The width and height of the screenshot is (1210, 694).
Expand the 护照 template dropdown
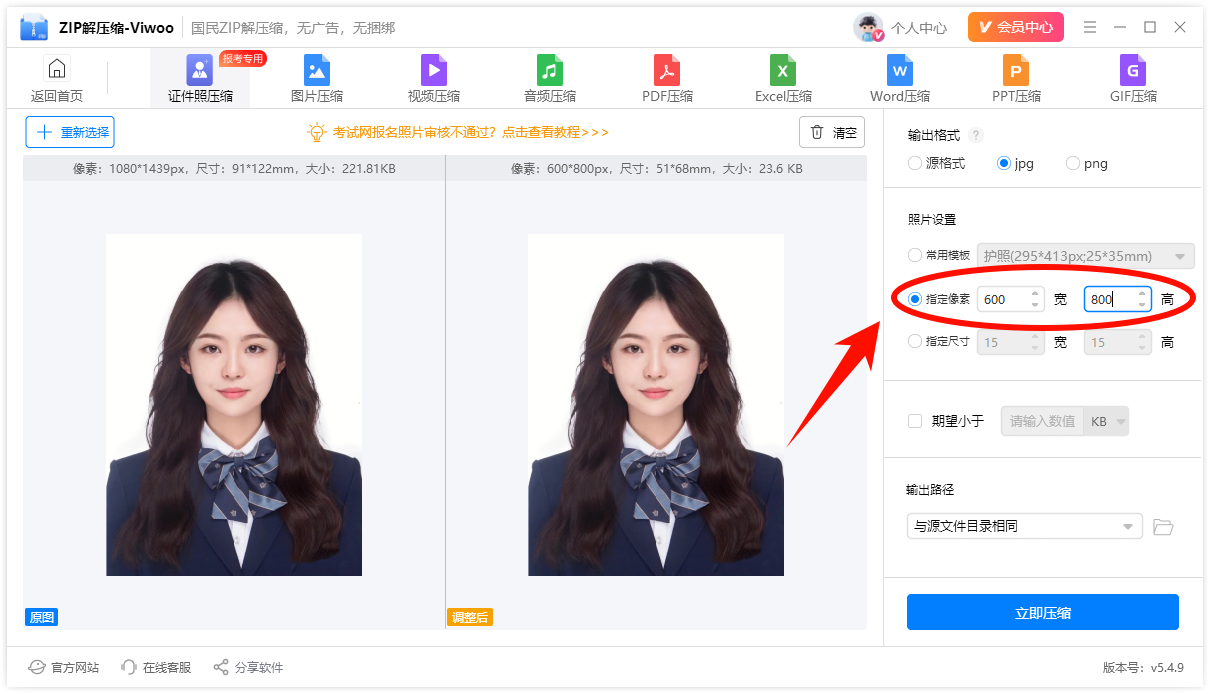1085,256
